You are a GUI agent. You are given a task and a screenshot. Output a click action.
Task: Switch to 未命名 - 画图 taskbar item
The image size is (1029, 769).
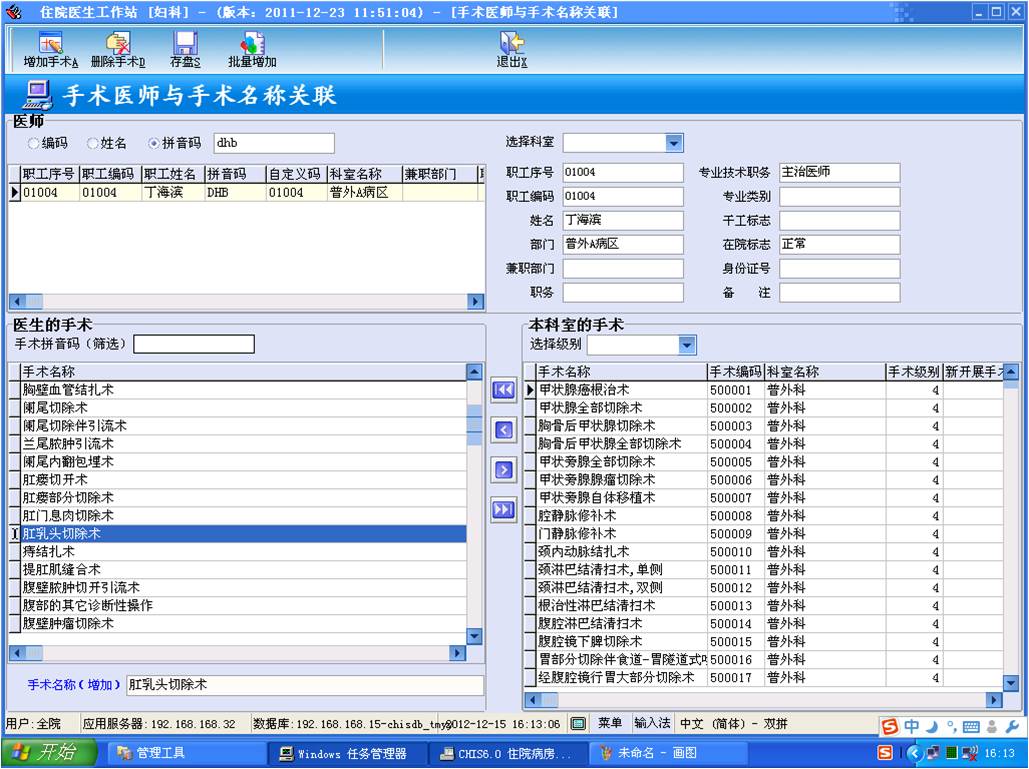click(x=667, y=753)
